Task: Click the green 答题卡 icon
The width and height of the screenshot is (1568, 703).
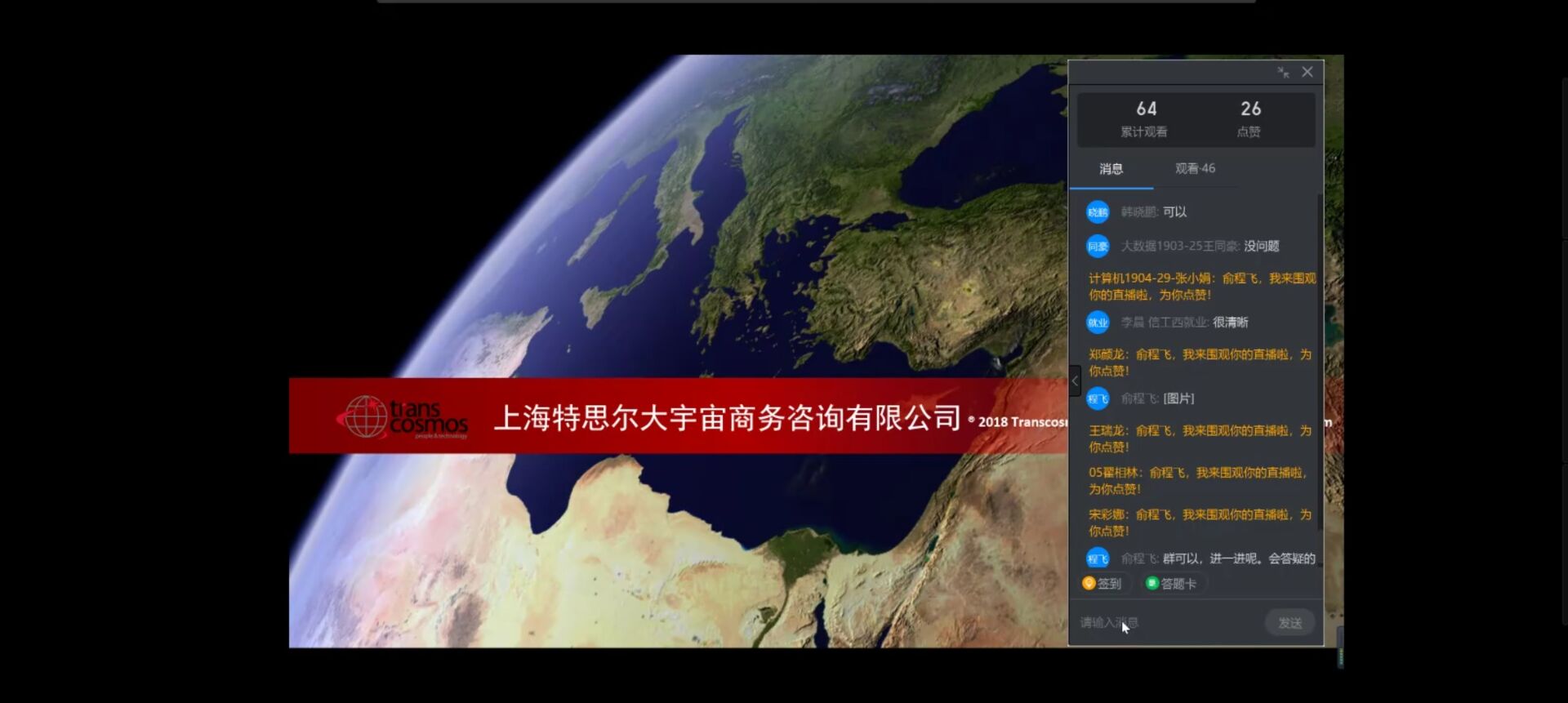Action: click(1151, 583)
